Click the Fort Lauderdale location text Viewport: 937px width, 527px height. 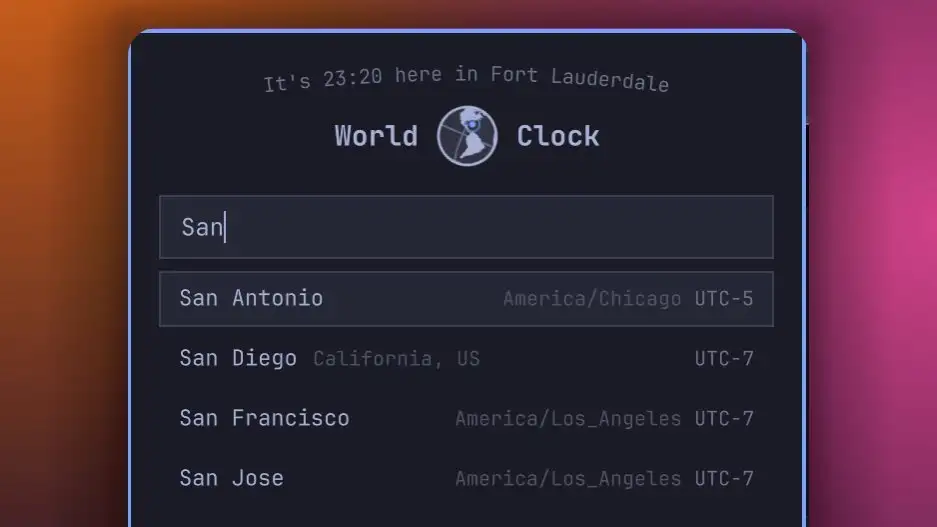click(x=579, y=78)
